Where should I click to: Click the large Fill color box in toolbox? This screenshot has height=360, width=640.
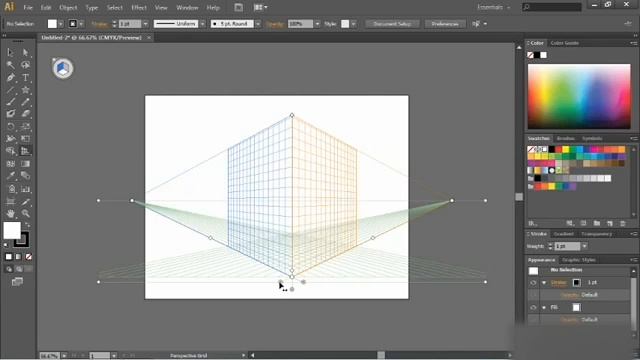(x=12, y=231)
